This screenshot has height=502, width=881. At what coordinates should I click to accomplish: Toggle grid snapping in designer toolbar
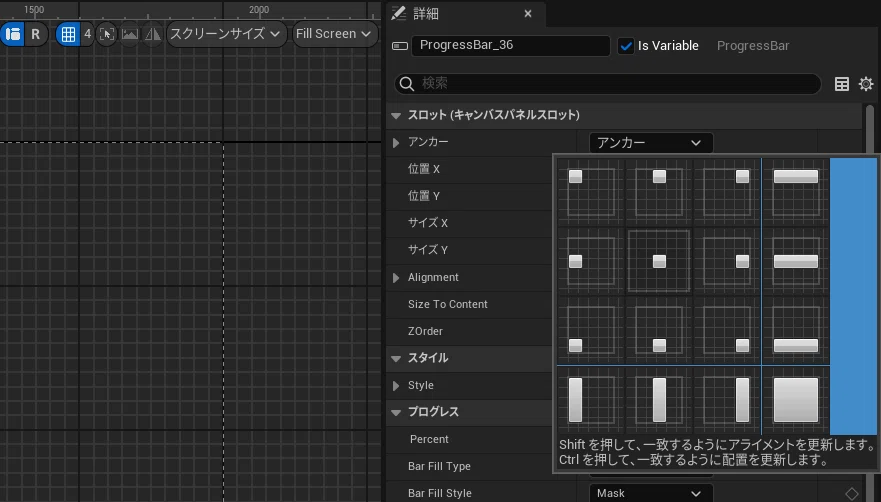68,34
